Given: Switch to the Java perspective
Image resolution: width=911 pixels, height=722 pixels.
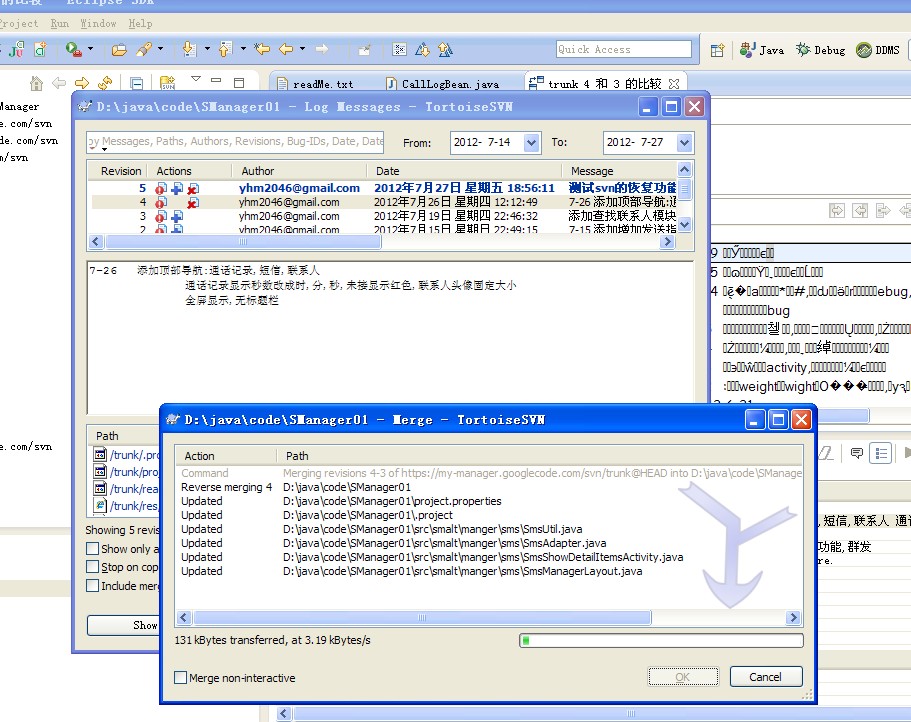Looking at the screenshot, I should tap(762, 50).
